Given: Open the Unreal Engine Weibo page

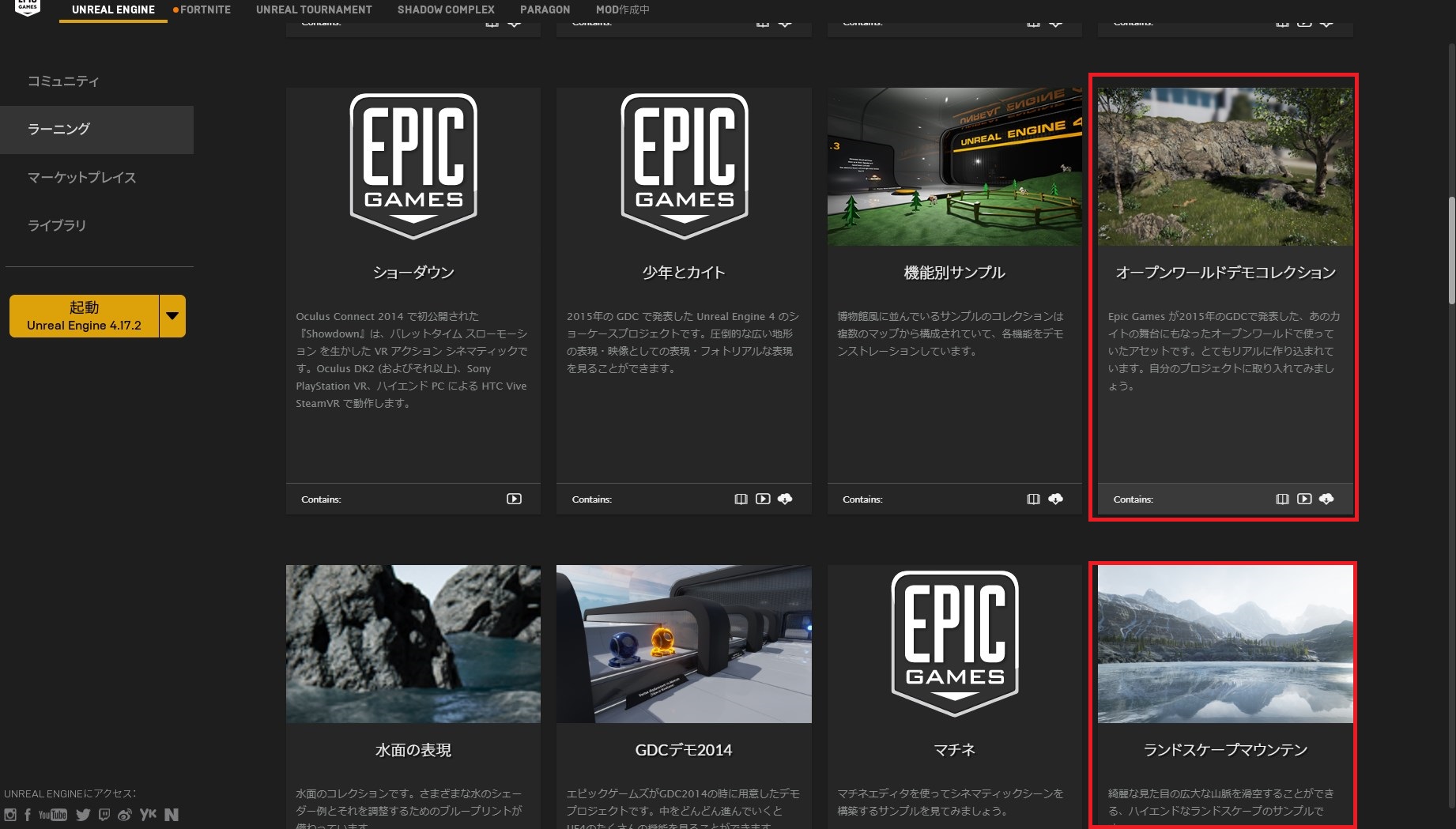Looking at the screenshot, I should coord(125,815).
